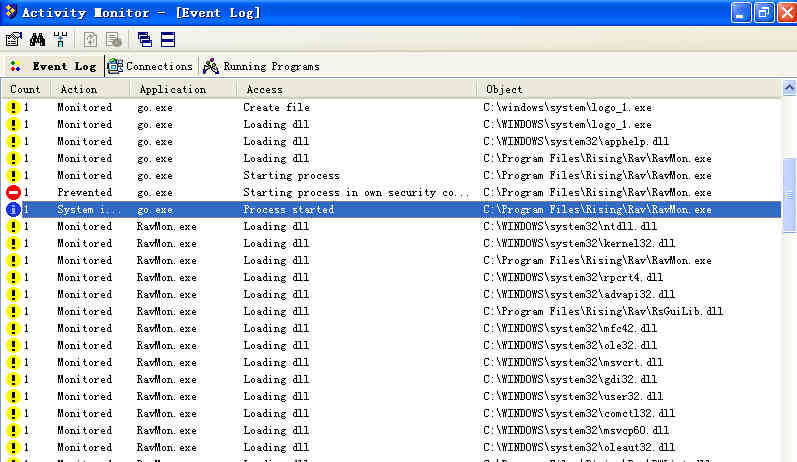797x462 pixels.
Task: Minimize the Activity Monitor window
Action: point(741,12)
